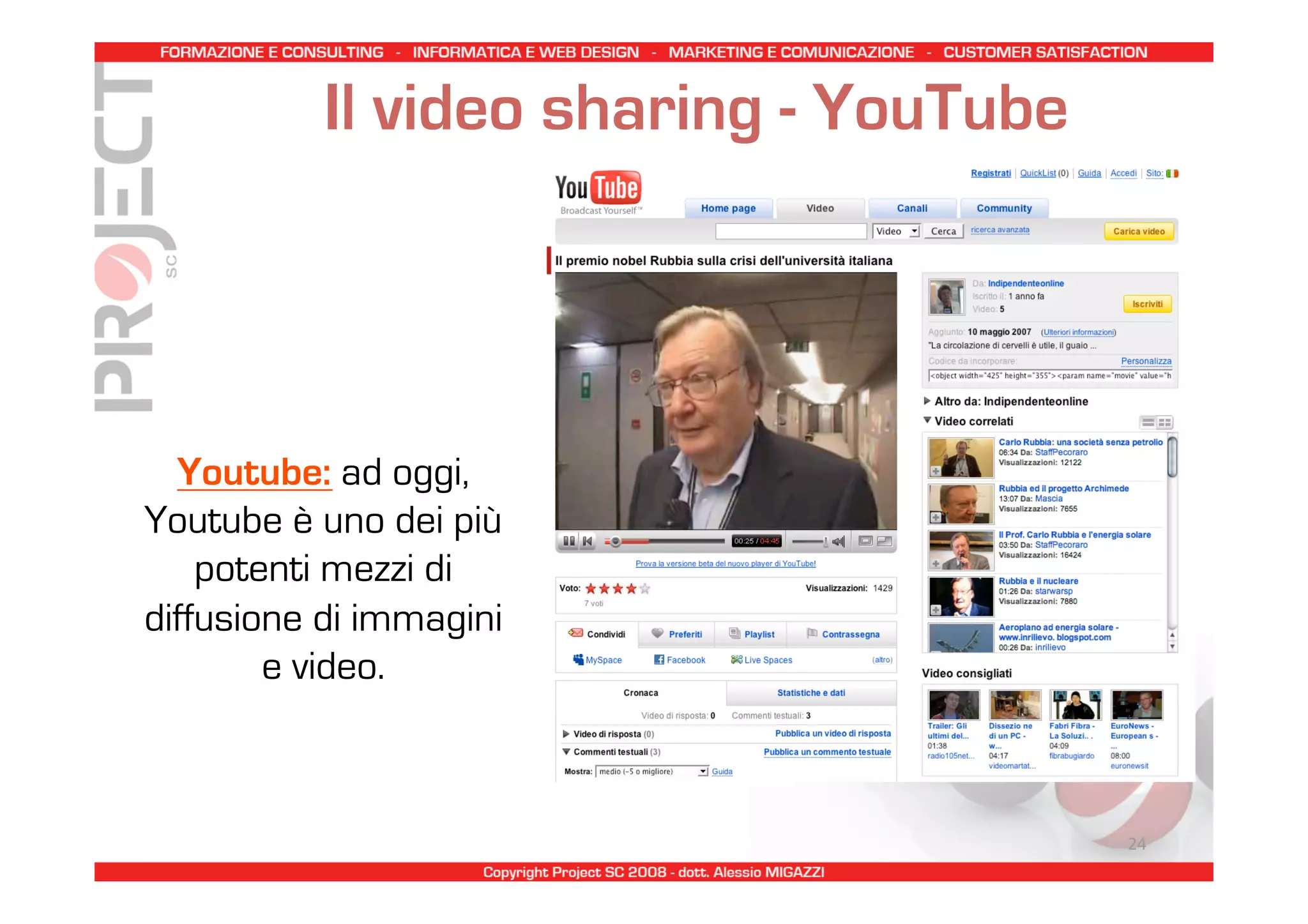
Task: Open the Canali navigation tab
Action: [x=912, y=208]
